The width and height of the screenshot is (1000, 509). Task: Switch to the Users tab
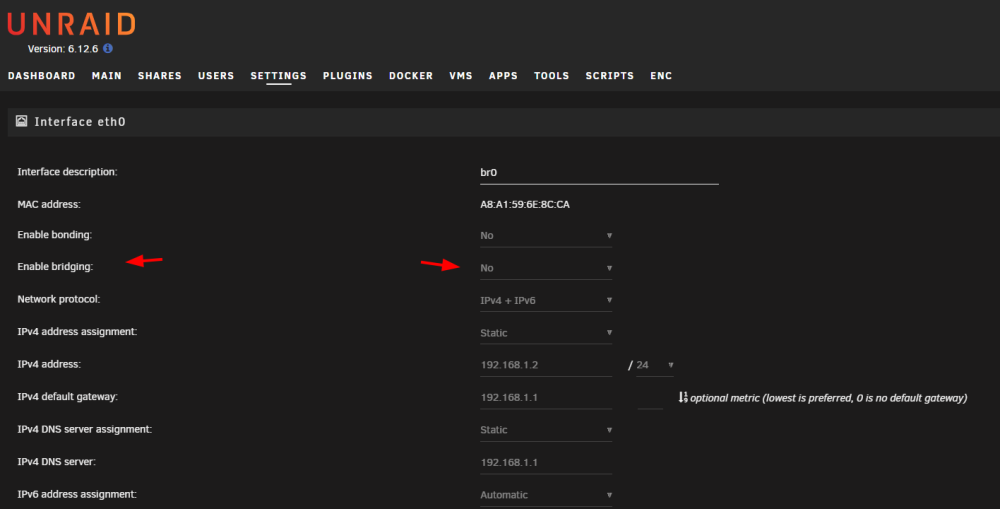216,76
